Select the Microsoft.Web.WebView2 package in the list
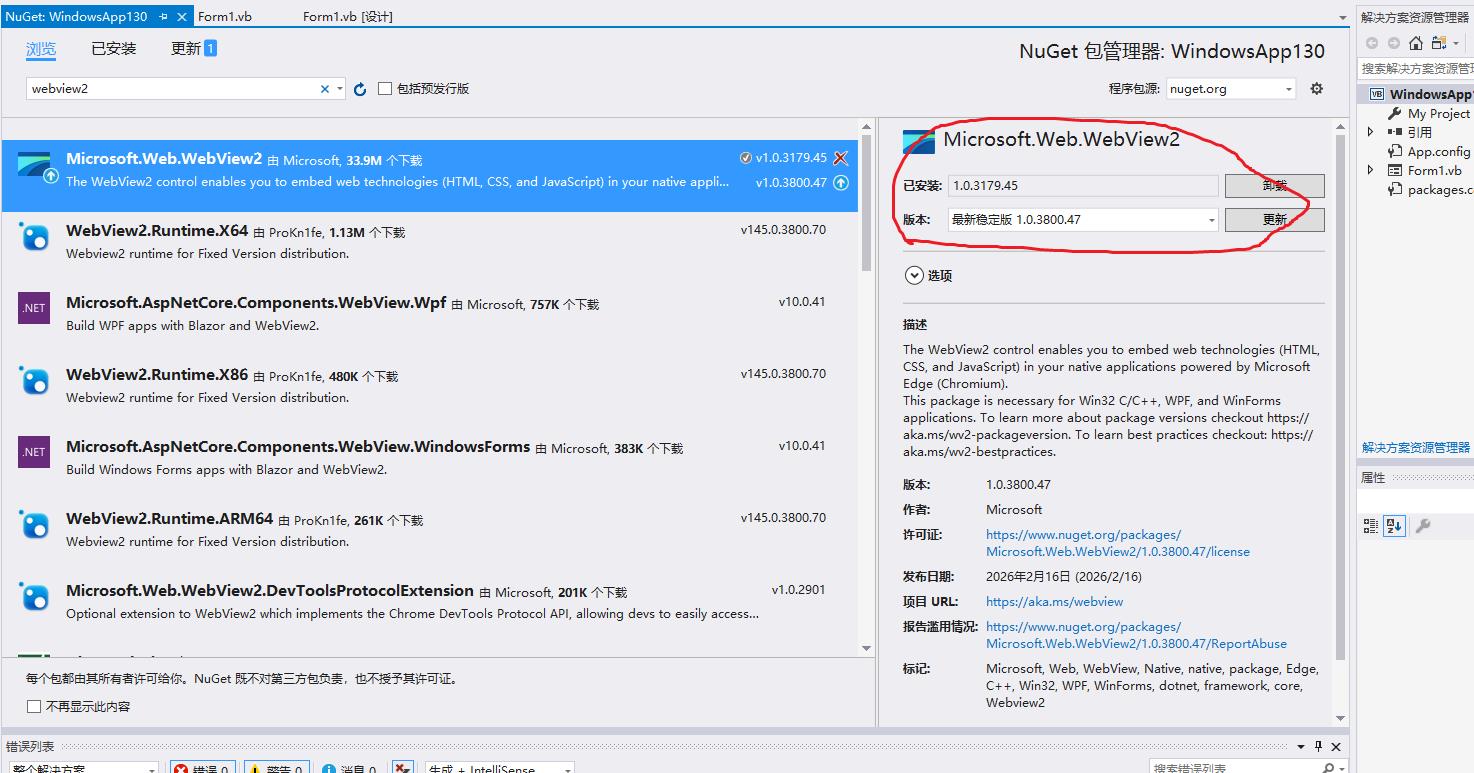The height and width of the screenshot is (773, 1474). coord(430,175)
